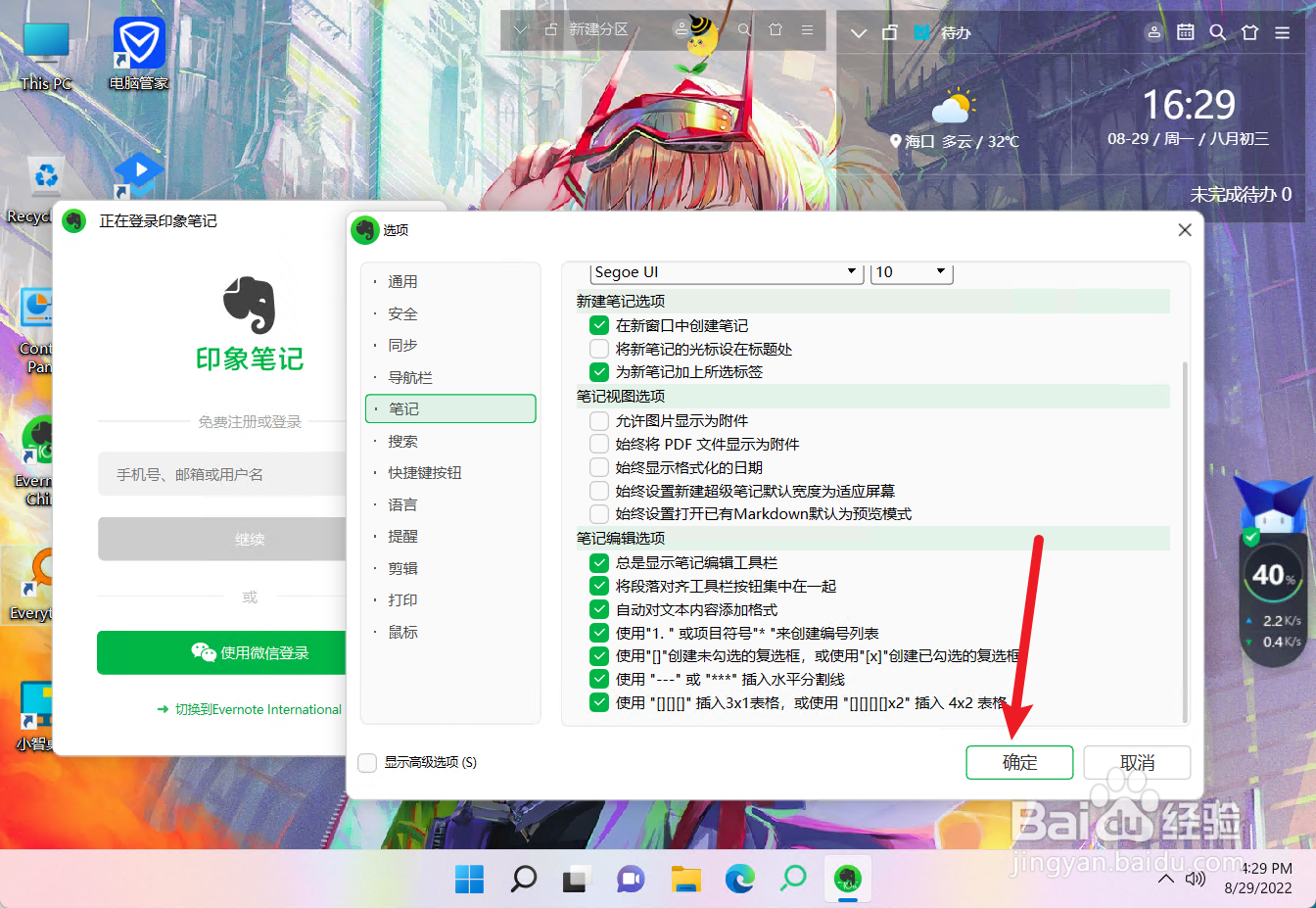
Task: Open the Windows Start button
Action: tap(469, 879)
